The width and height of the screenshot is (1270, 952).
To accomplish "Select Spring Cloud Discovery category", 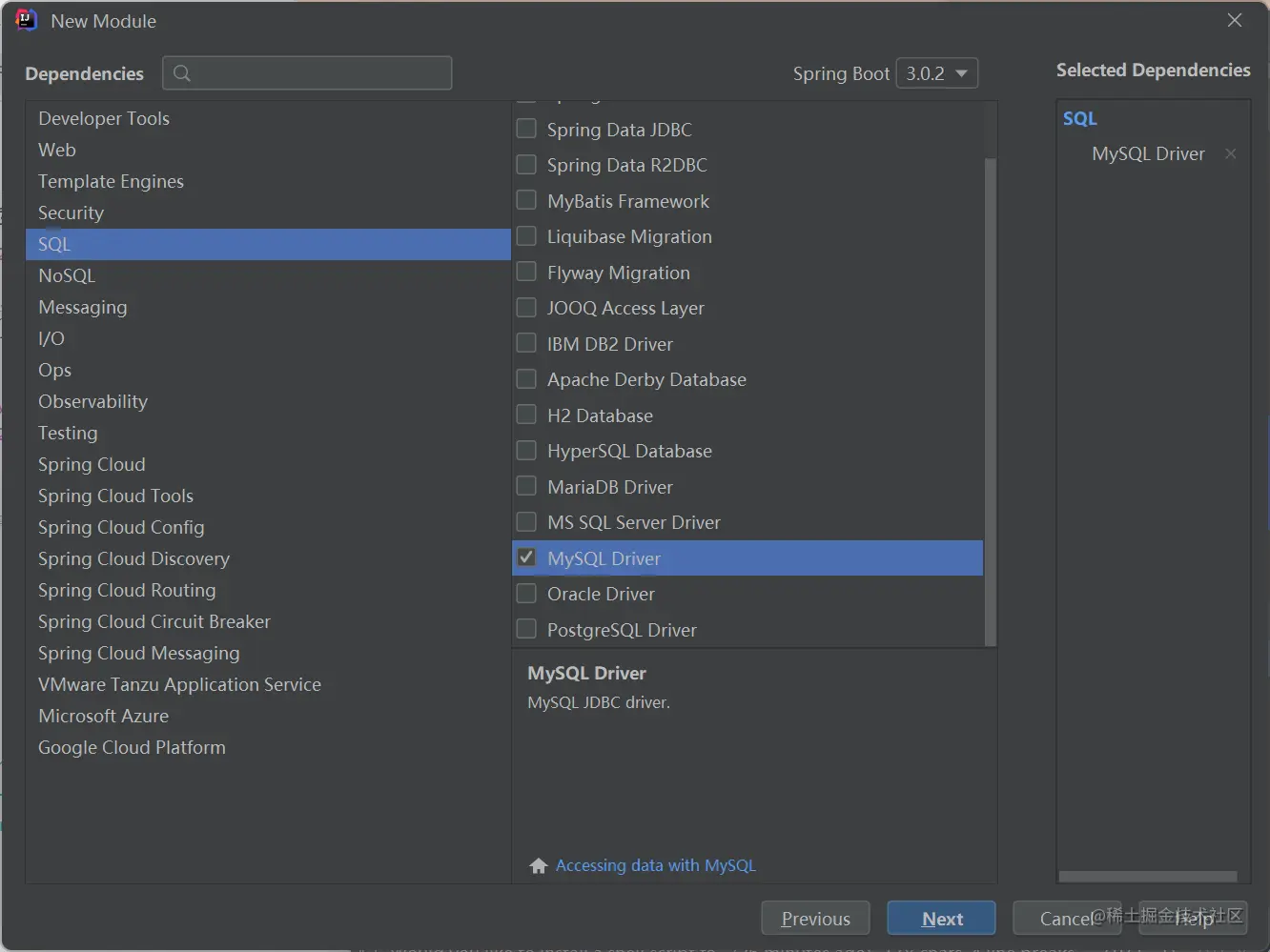I will pos(268,558).
